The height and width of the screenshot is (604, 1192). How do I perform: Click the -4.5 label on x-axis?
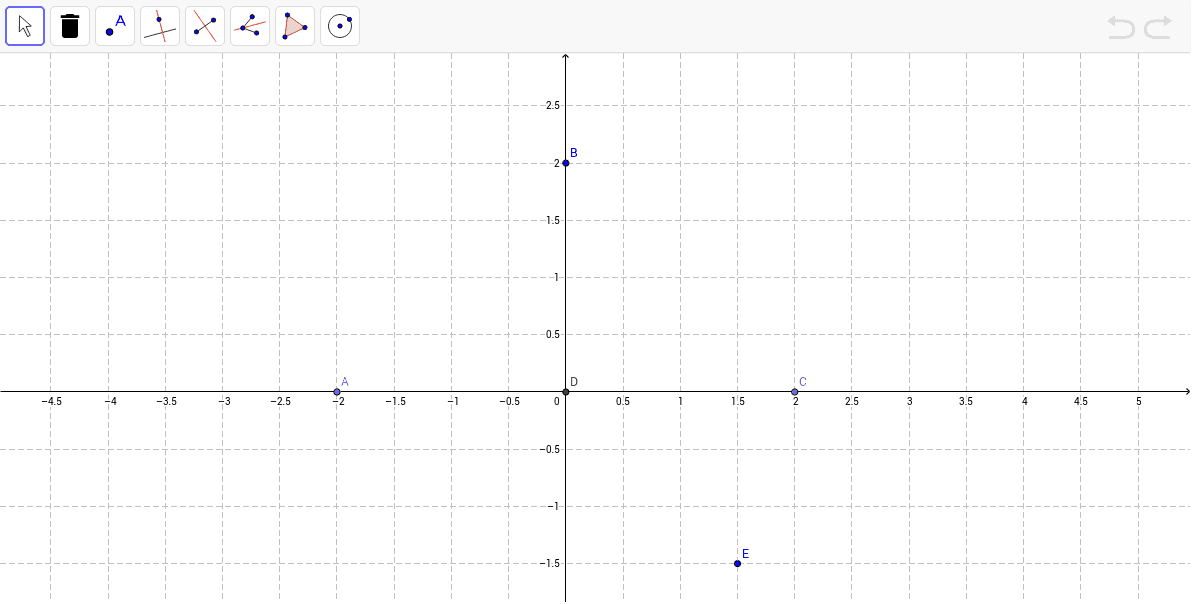point(51,401)
